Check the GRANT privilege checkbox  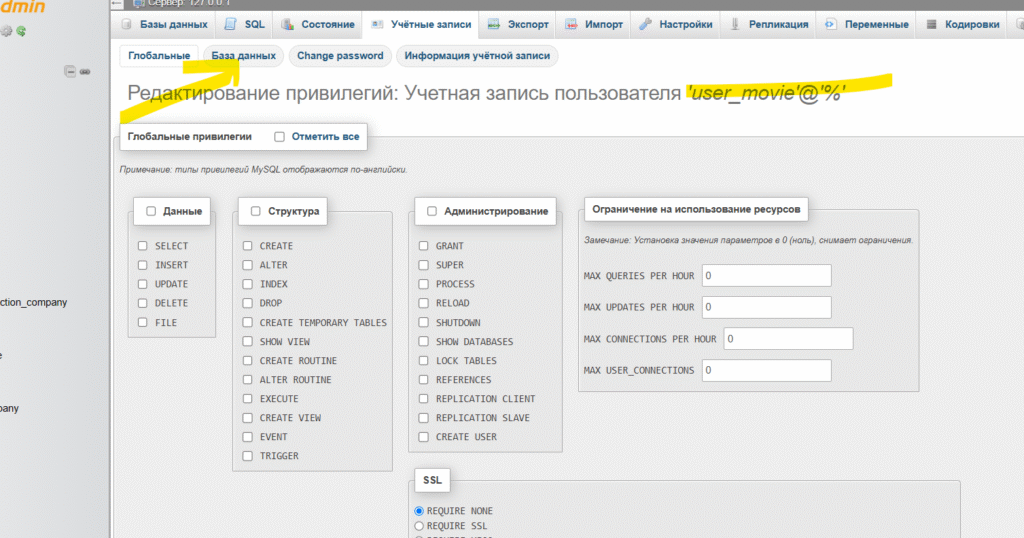click(423, 245)
